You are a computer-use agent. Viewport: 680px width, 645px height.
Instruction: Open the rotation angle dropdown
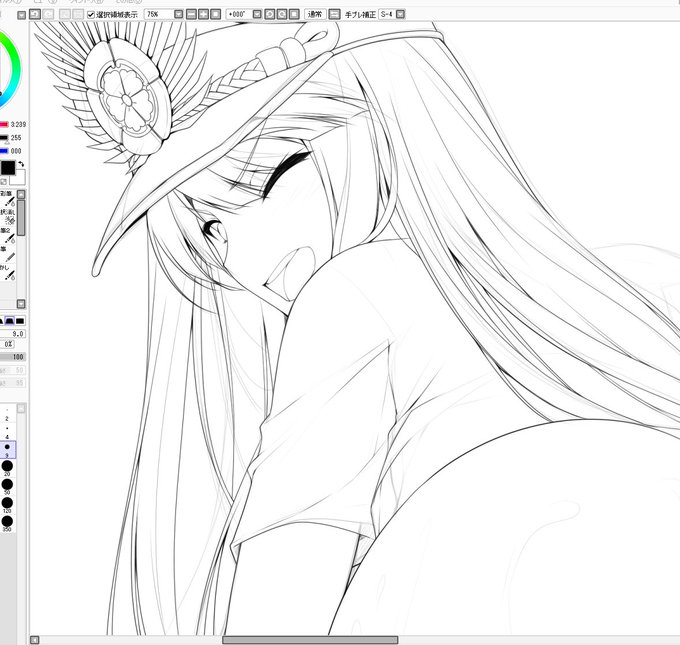(257, 14)
